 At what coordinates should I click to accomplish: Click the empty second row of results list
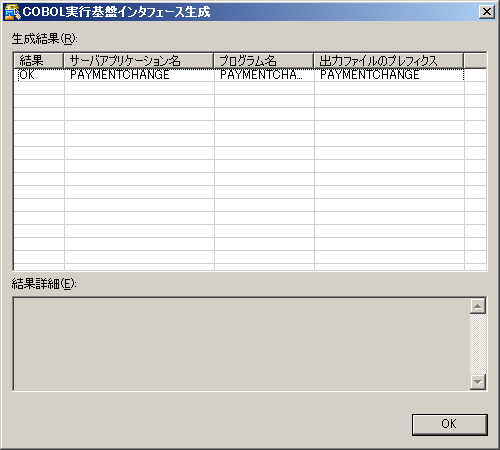(x=250, y=88)
